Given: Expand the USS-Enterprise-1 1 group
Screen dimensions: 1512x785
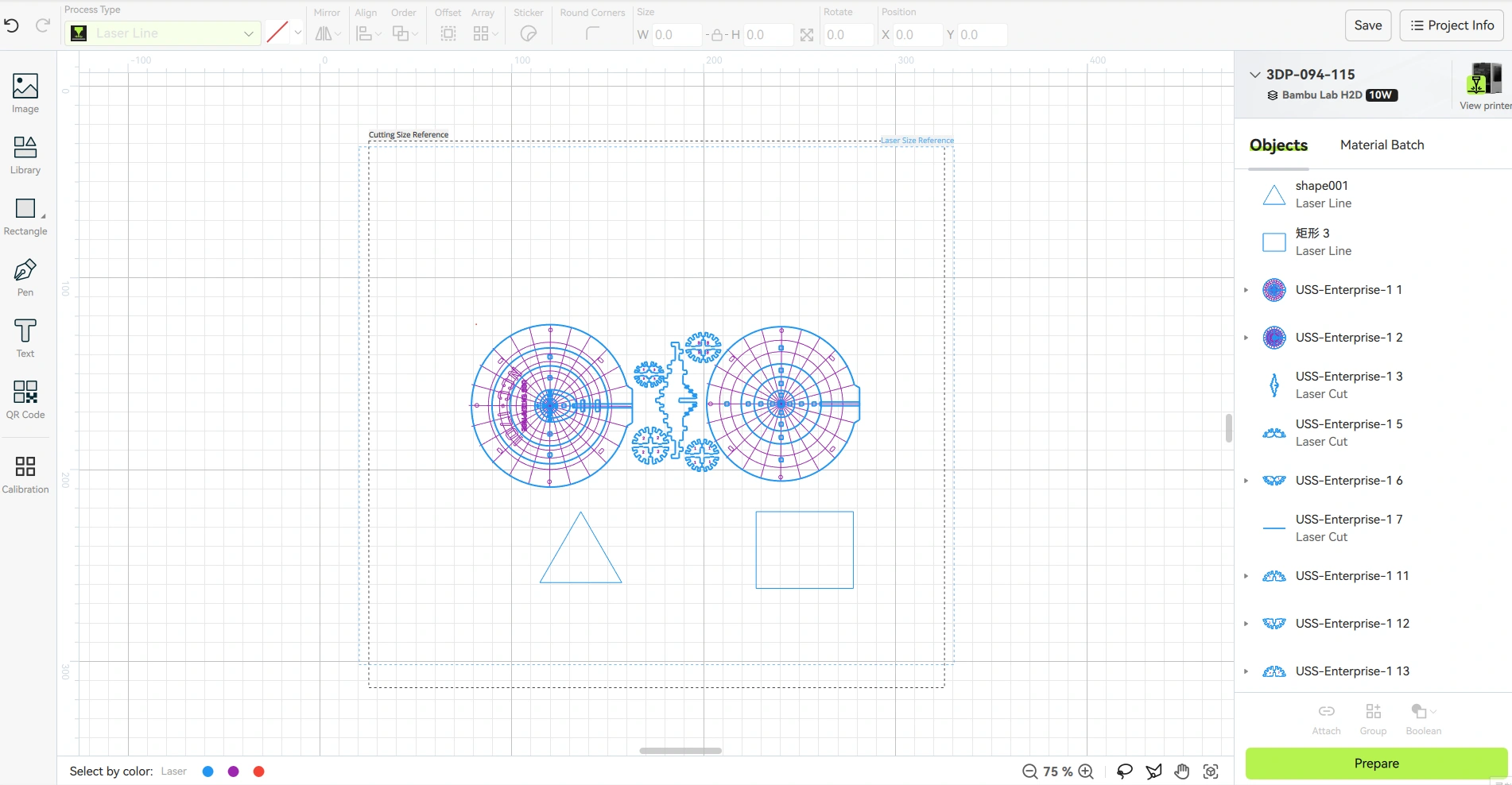Looking at the screenshot, I should tap(1246, 290).
